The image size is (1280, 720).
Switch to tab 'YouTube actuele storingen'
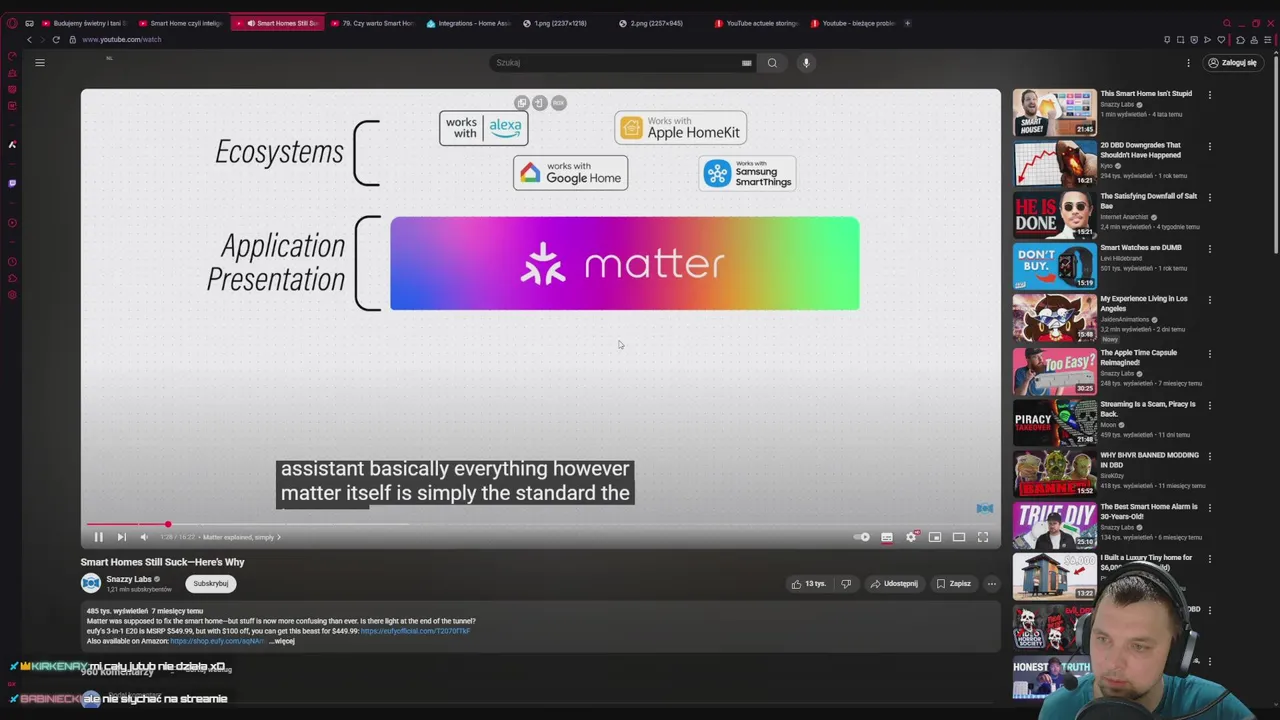pyautogui.click(x=756, y=23)
